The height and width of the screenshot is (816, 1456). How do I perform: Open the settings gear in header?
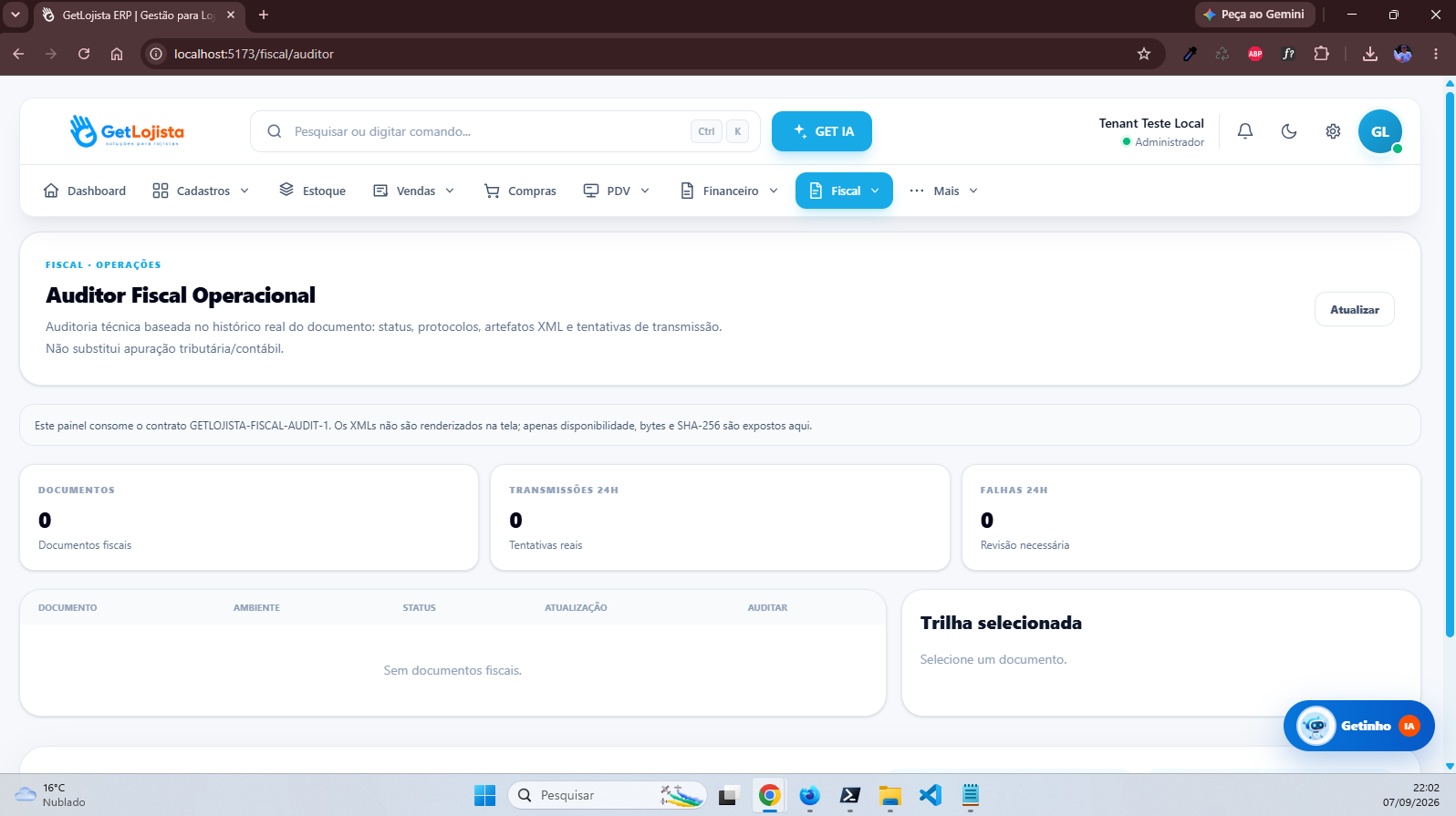(x=1332, y=131)
